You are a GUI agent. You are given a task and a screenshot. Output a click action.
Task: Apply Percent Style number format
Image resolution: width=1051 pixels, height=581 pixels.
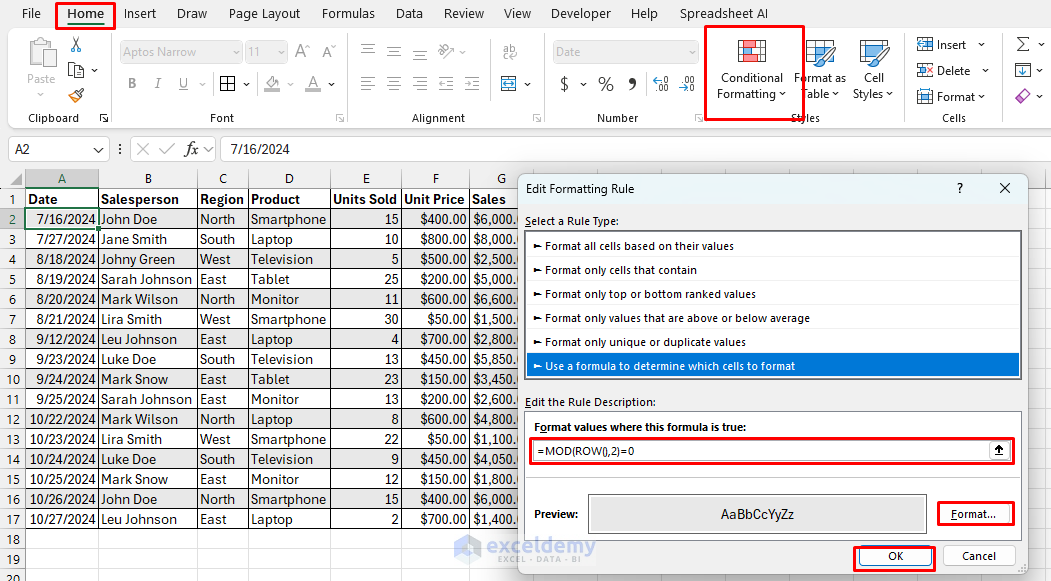[606, 84]
